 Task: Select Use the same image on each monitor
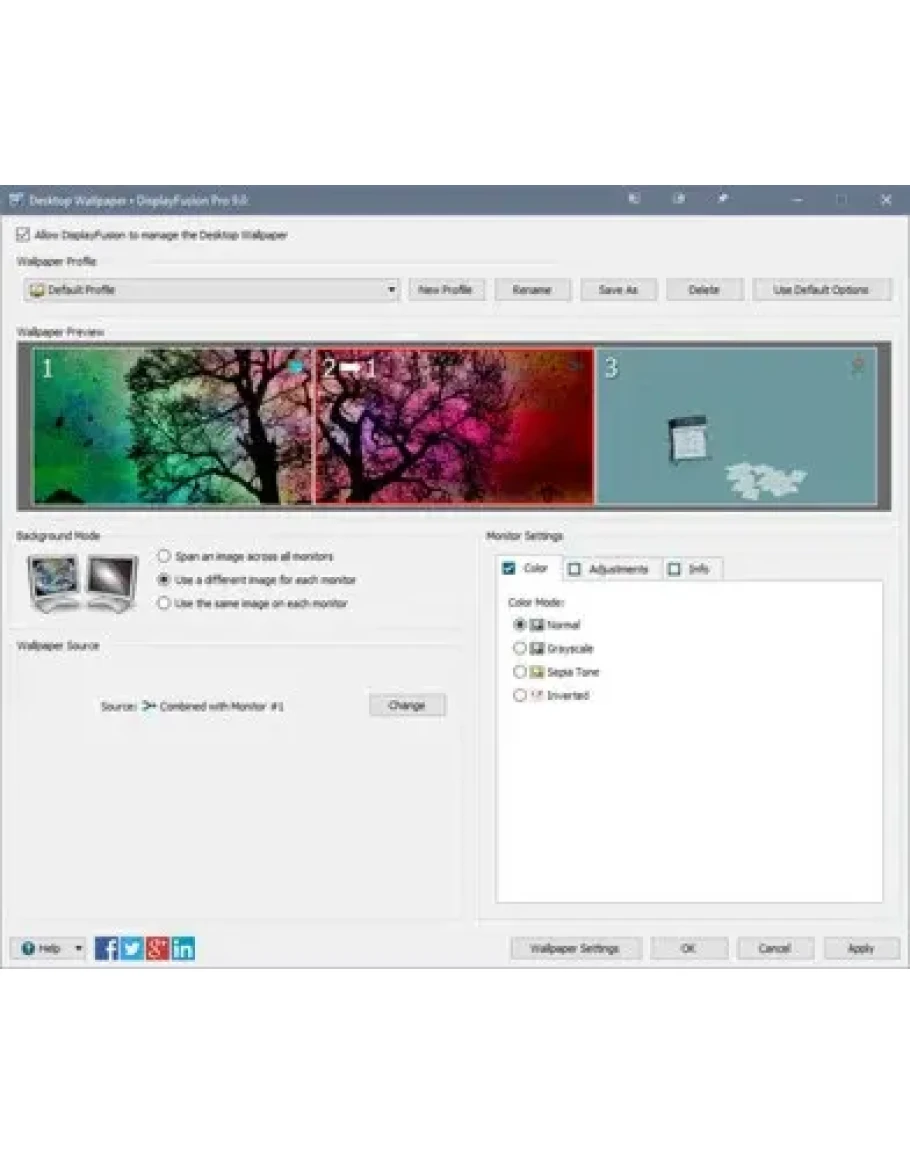tap(165, 604)
